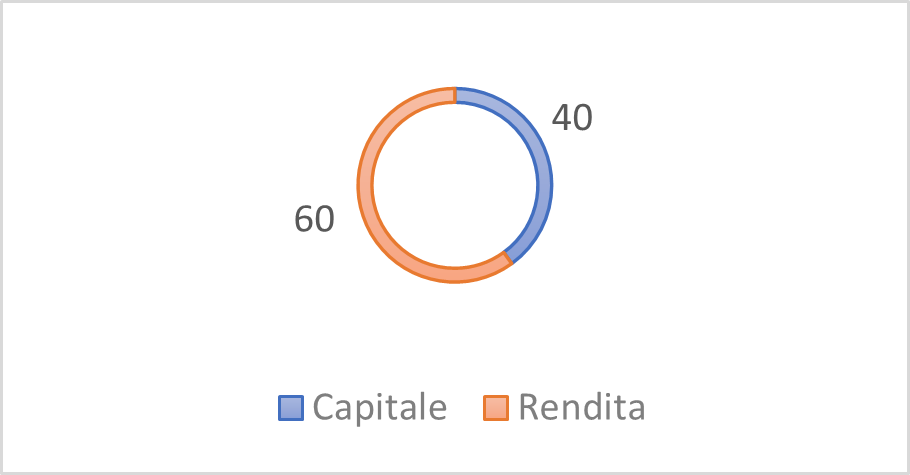Click the data label 40

click(x=572, y=119)
